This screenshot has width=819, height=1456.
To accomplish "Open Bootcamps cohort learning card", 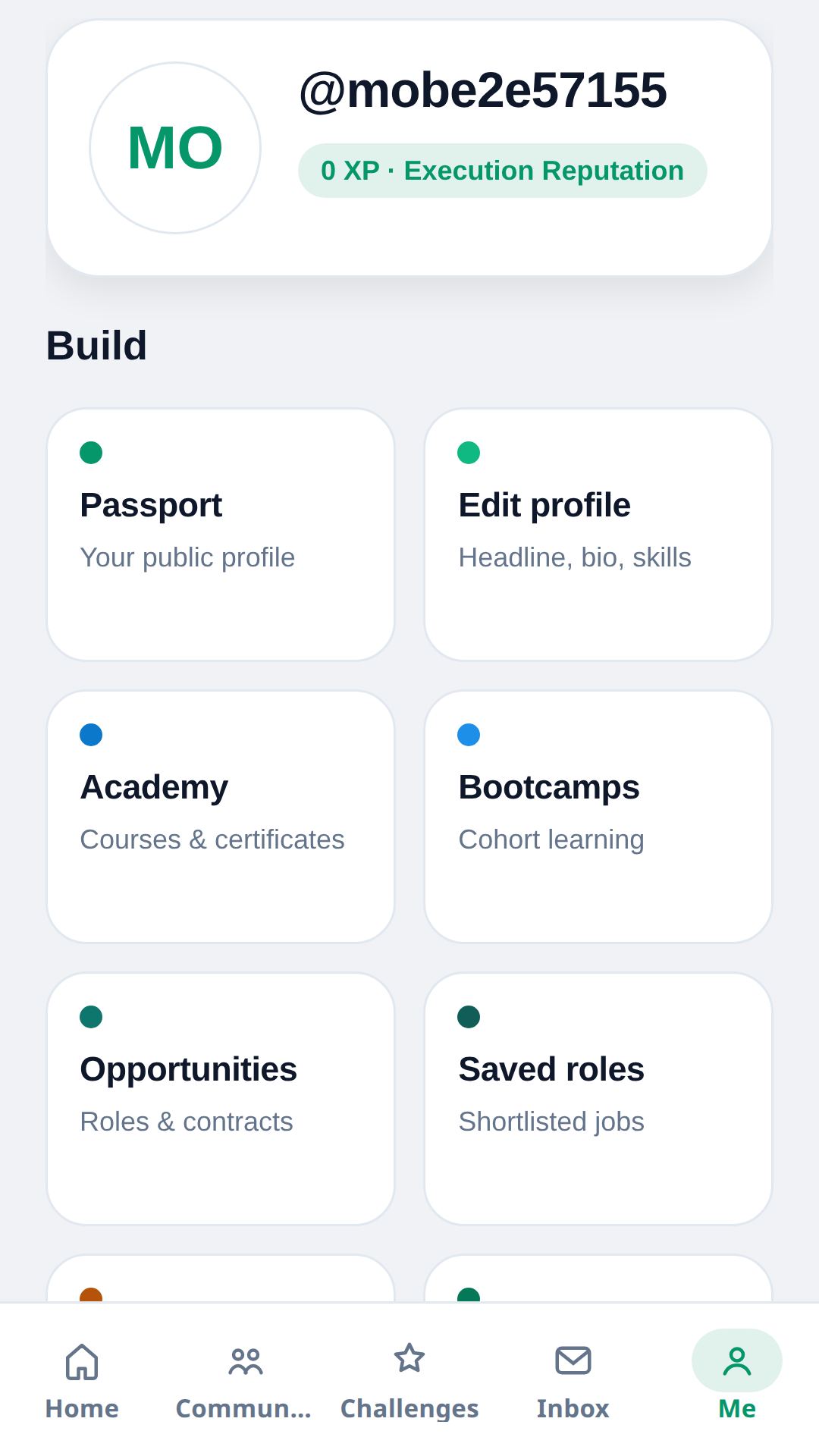I will (598, 817).
